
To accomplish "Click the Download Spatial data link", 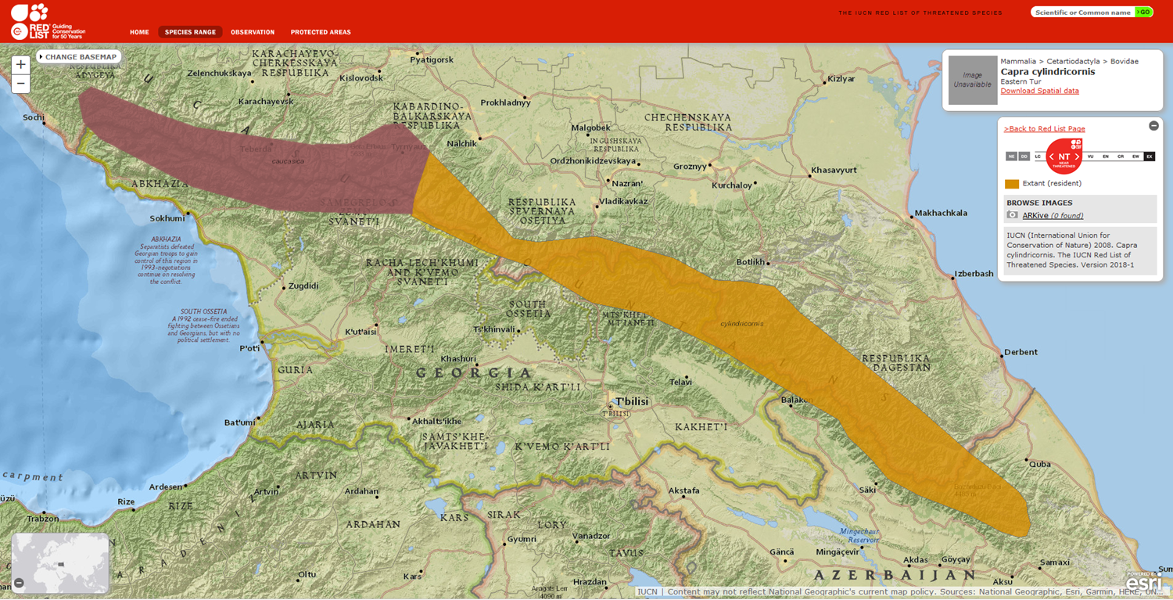I will [x=1039, y=91].
